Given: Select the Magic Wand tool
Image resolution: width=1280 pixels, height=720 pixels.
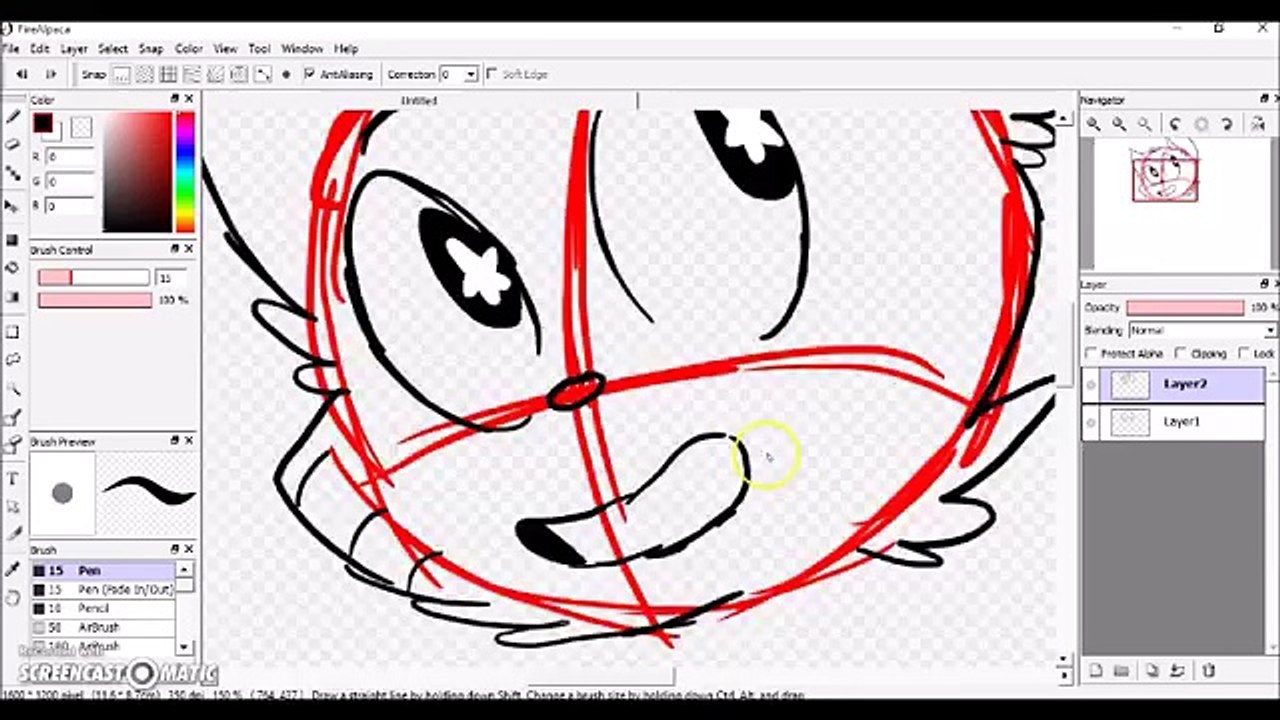Looking at the screenshot, I should click(13, 389).
